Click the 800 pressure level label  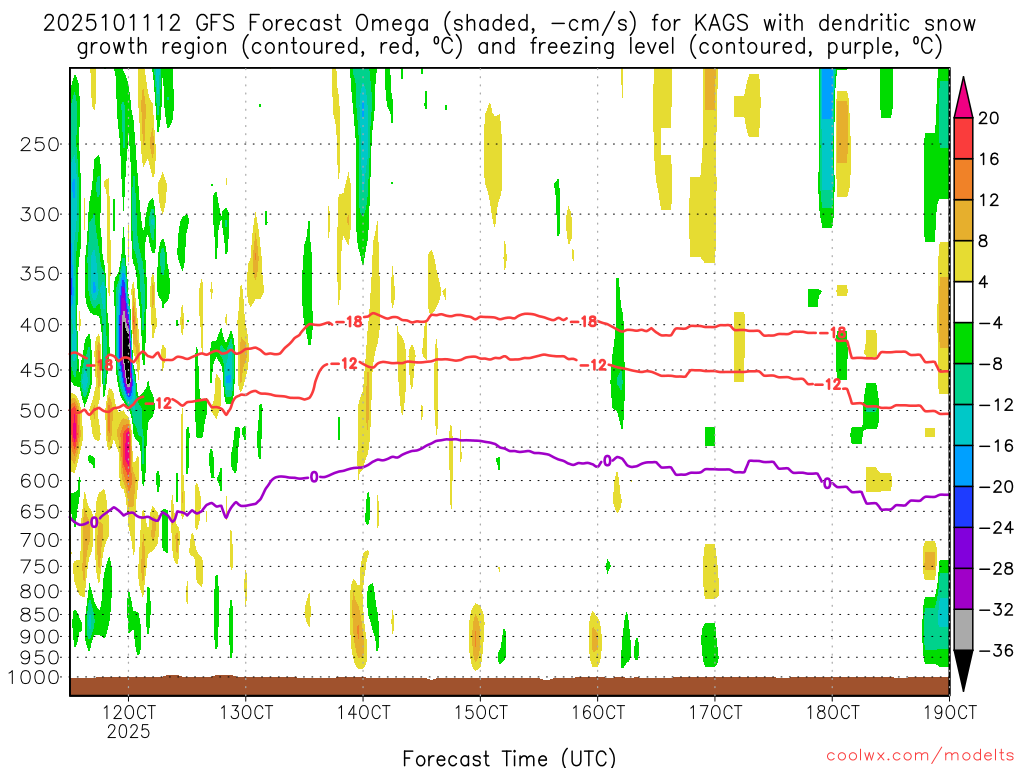[x=40, y=592]
